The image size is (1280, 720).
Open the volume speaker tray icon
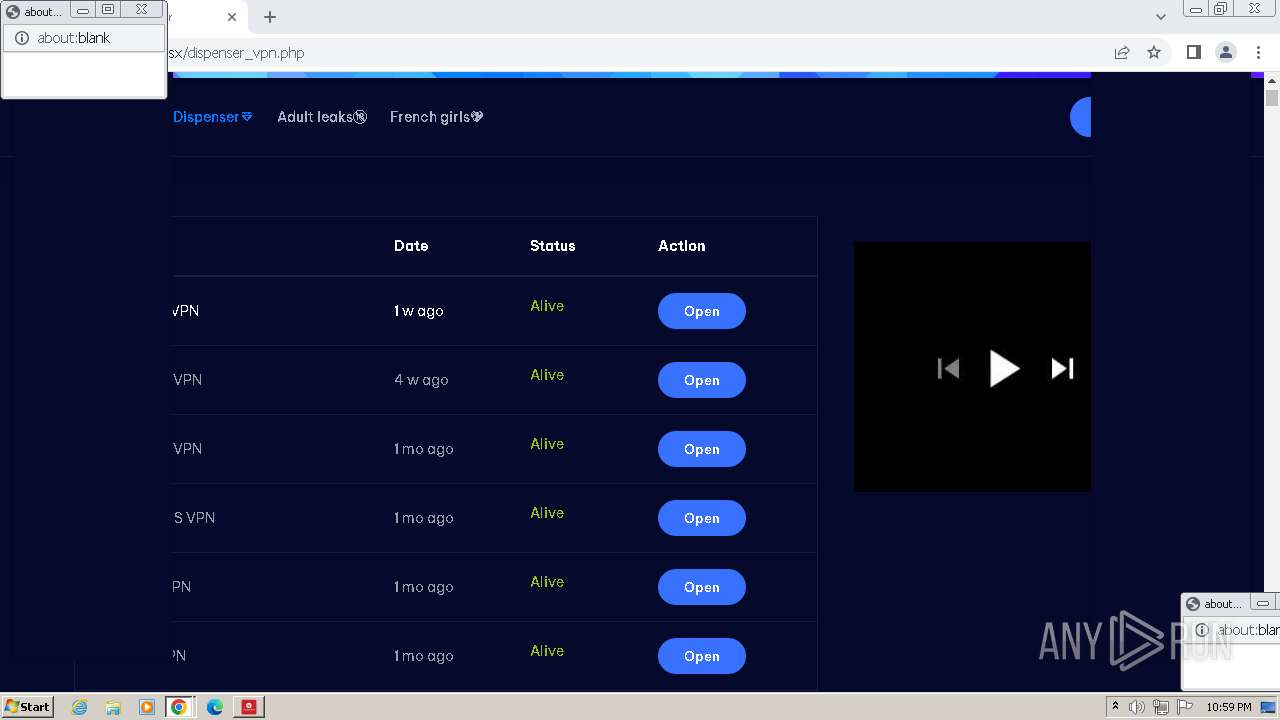(1136, 707)
